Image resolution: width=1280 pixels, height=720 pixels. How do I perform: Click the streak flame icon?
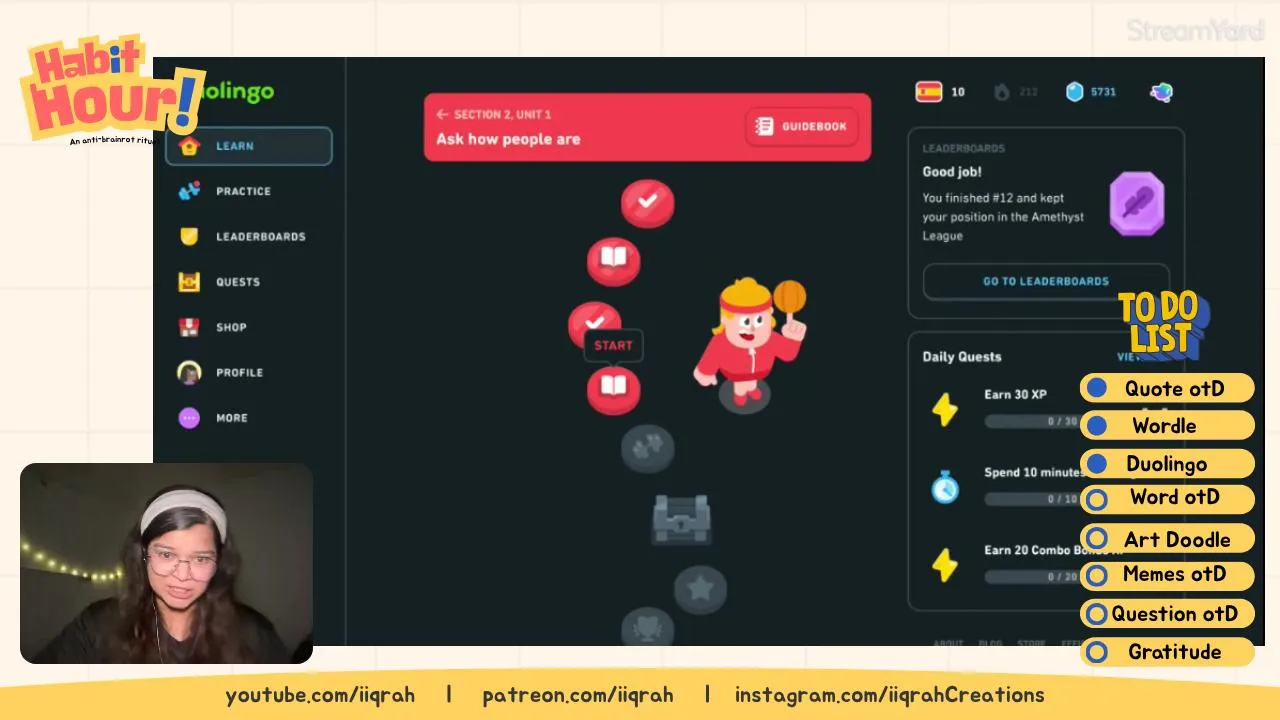[1002, 92]
